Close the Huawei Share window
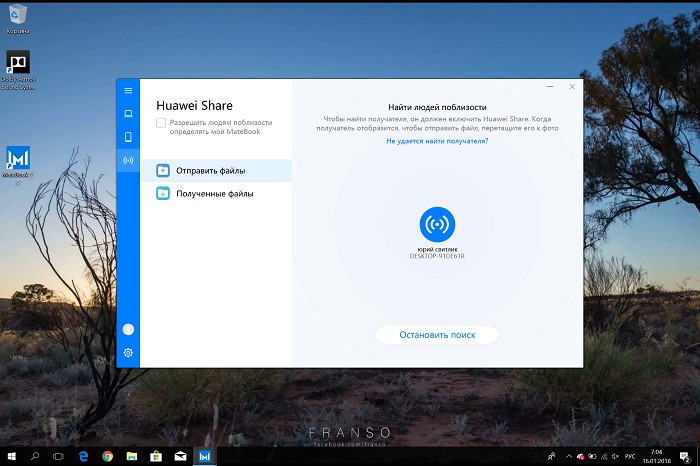This screenshot has height=466, width=700. coord(572,87)
